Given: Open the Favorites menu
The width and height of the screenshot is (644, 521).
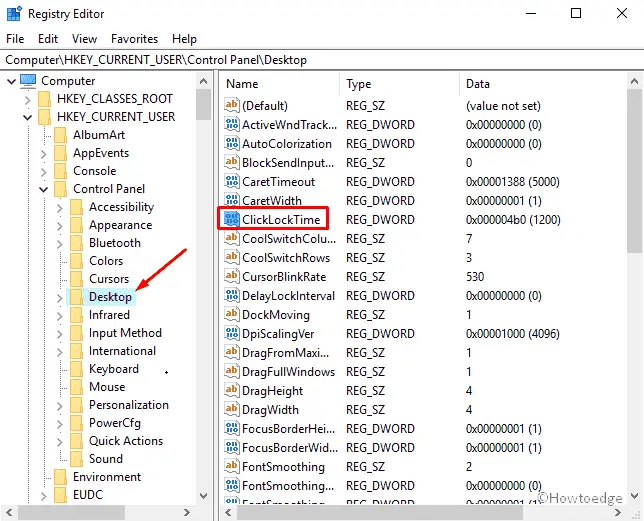Looking at the screenshot, I should click(134, 39).
